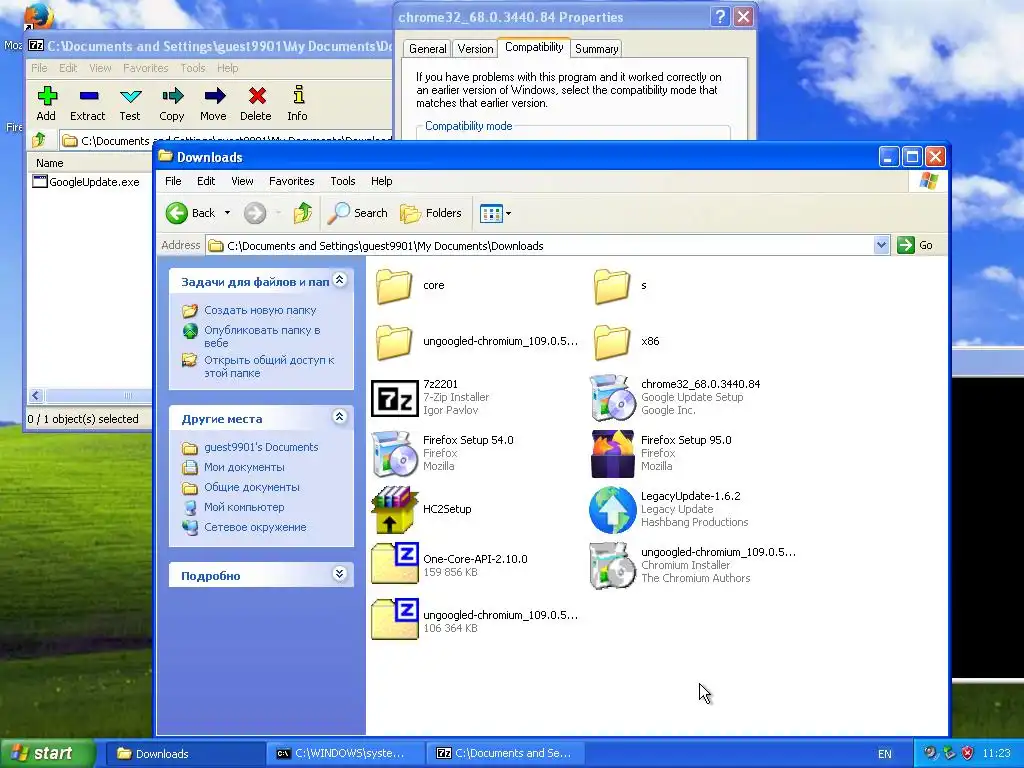The width and height of the screenshot is (1024, 768).
Task: Select the HC2Setup archive file
Action: pos(422,509)
